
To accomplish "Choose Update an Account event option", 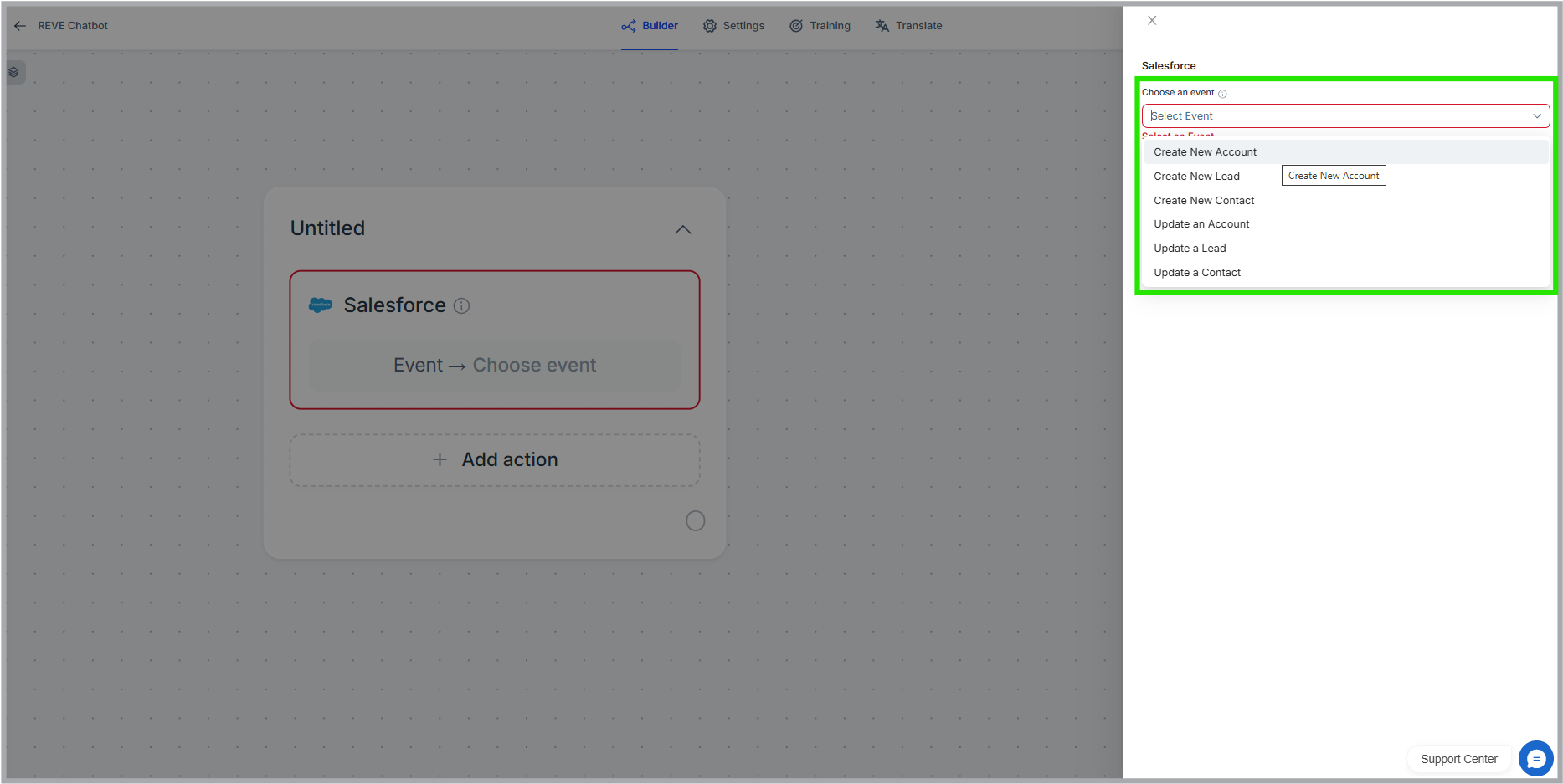I will pyautogui.click(x=1345, y=224).
